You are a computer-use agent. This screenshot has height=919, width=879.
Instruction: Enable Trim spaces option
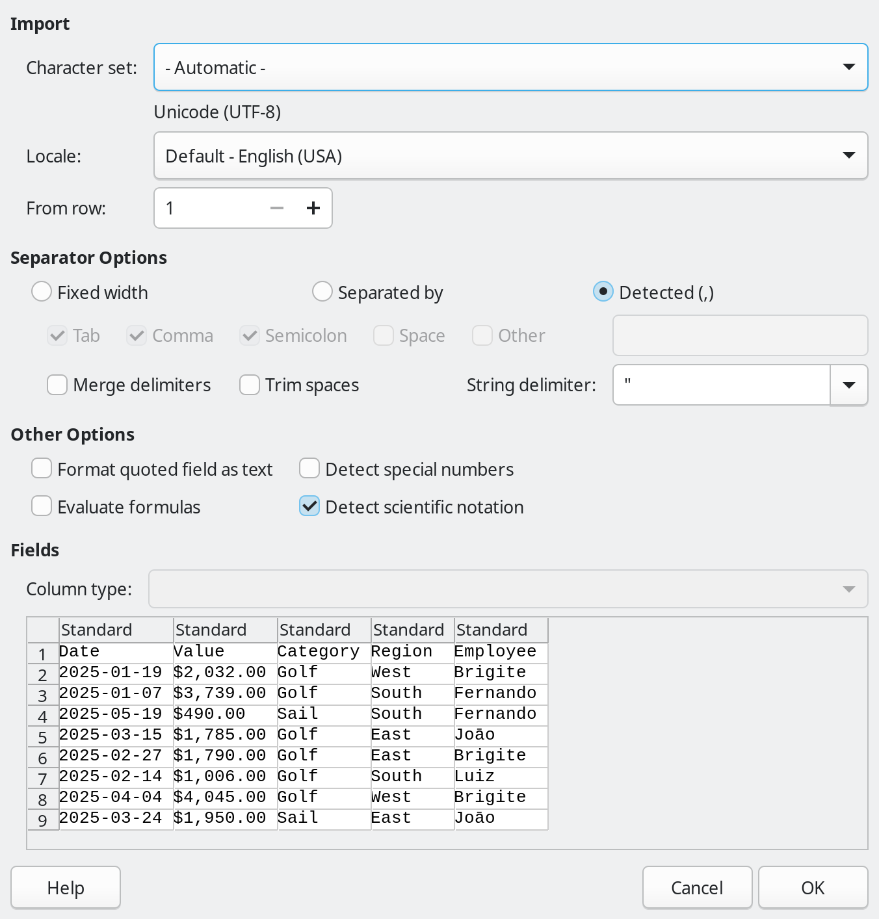[249, 384]
